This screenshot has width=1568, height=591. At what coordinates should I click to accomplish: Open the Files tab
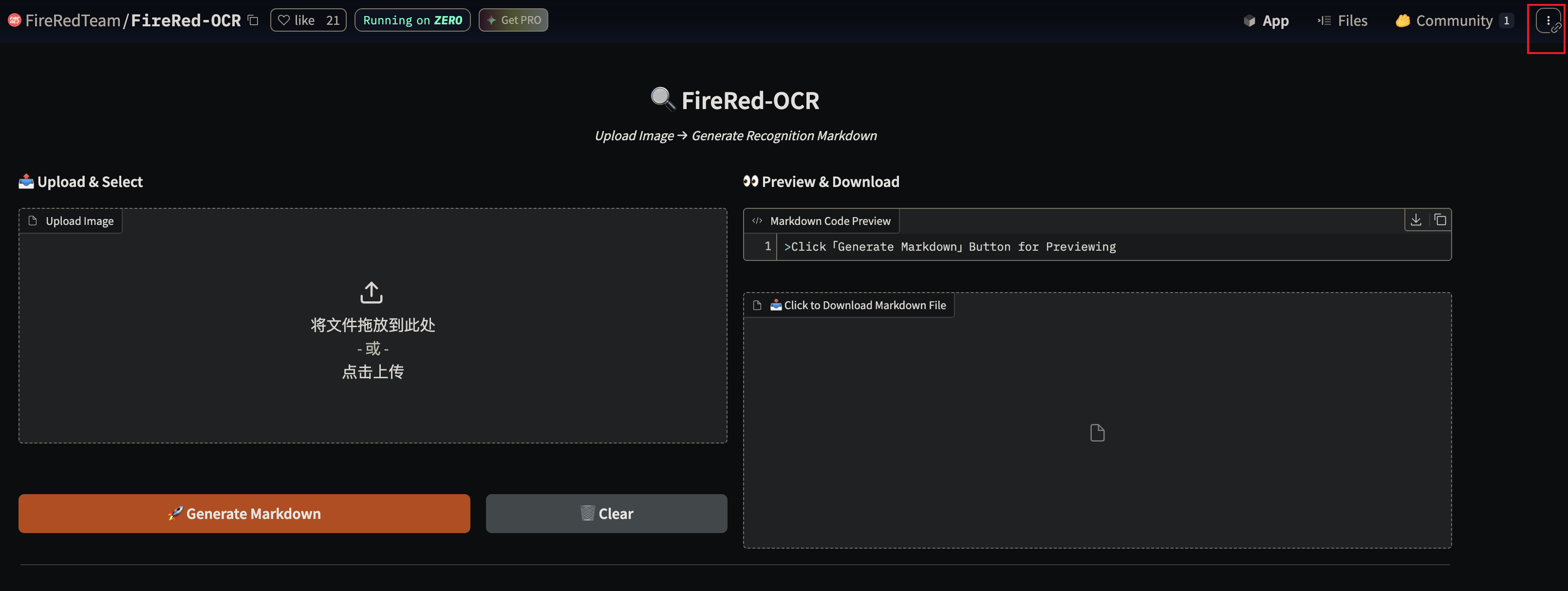pos(1342,21)
